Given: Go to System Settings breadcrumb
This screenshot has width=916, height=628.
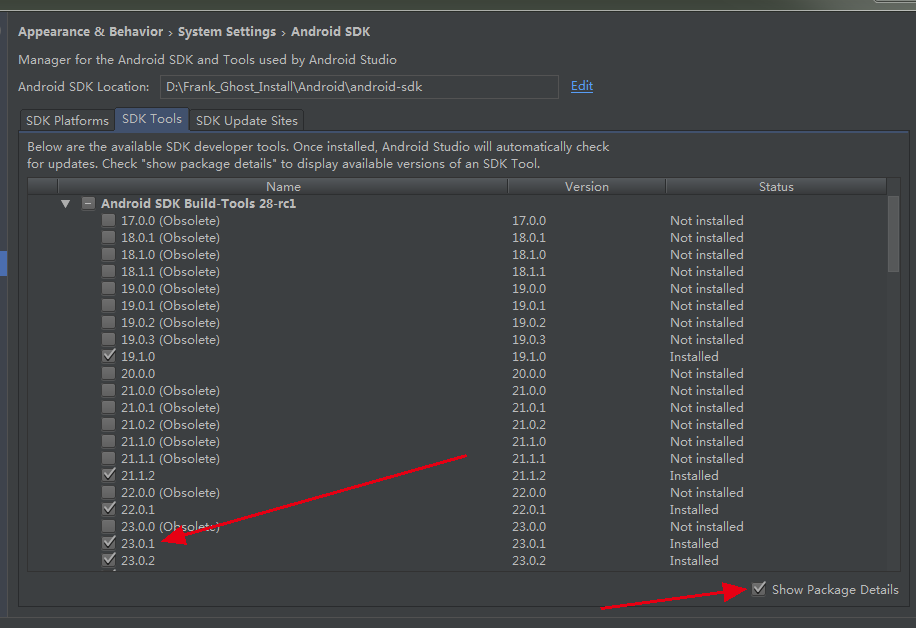Looking at the screenshot, I should 227,32.
